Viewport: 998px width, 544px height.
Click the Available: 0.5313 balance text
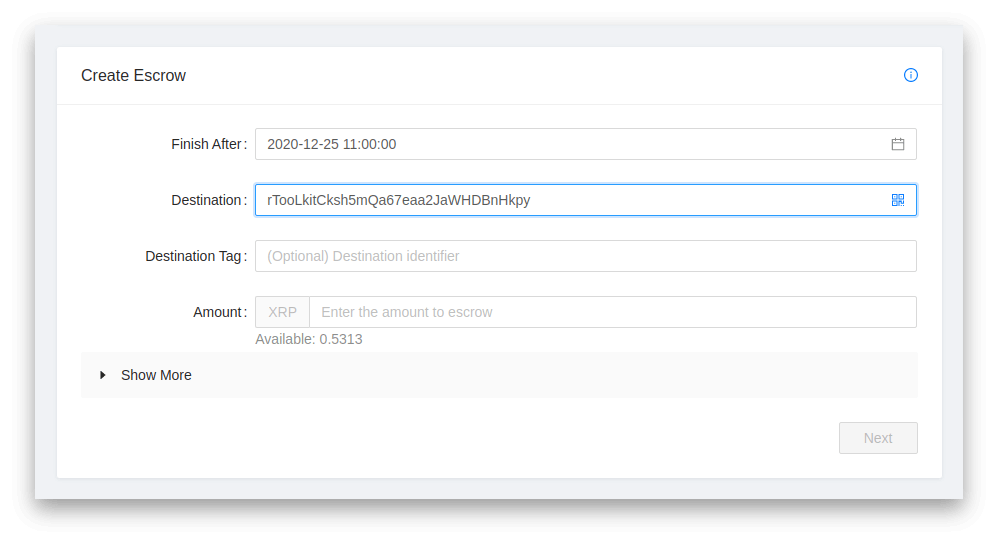309,339
